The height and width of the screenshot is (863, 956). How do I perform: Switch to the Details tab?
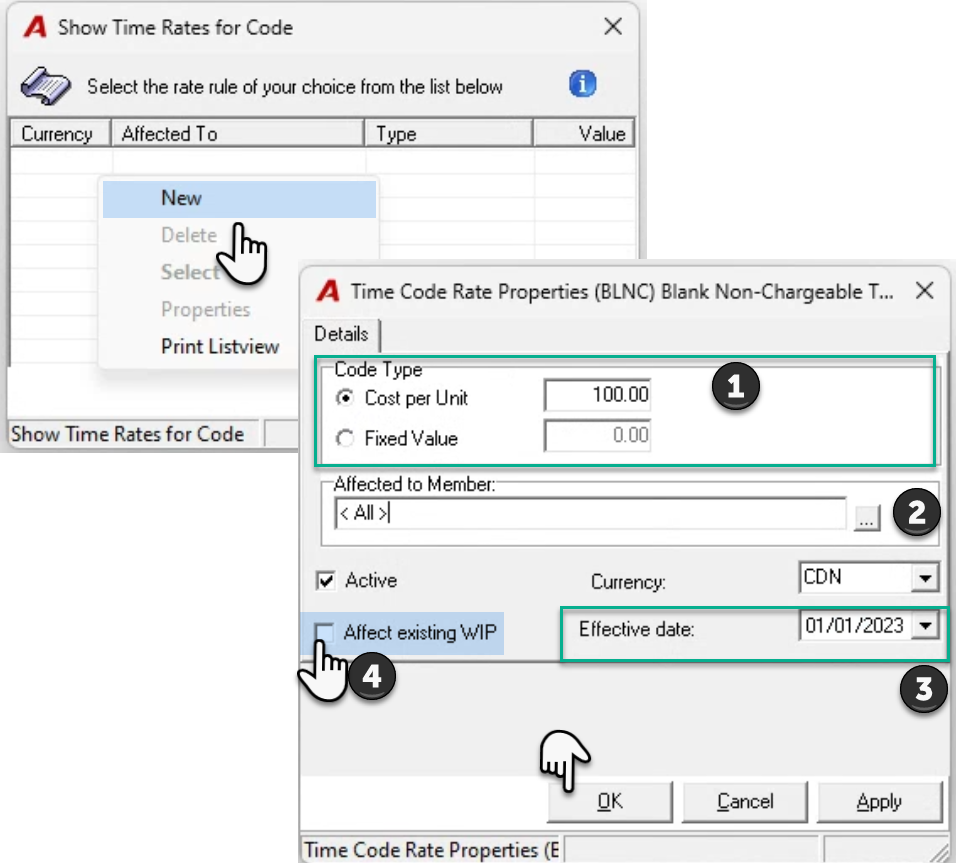[x=341, y=334]
